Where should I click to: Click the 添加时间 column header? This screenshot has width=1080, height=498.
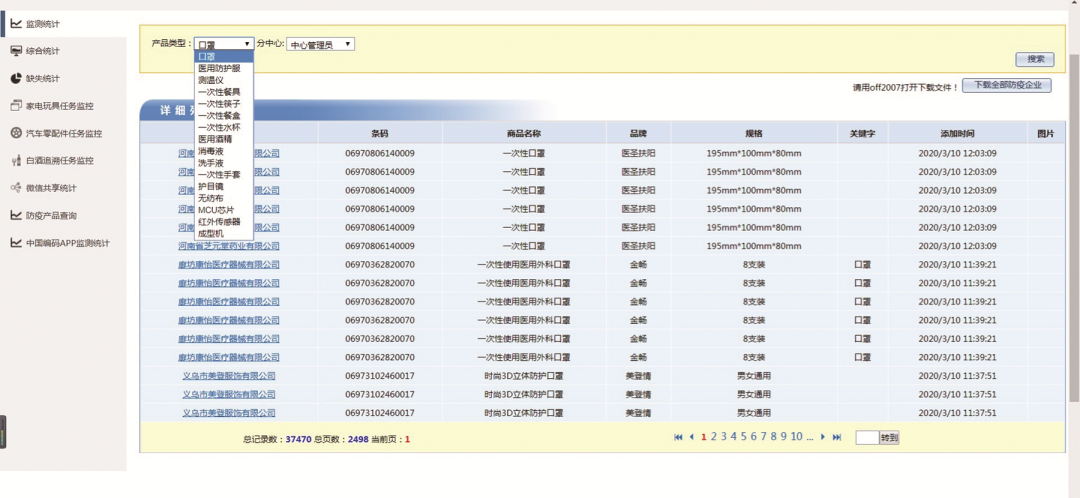coord(957,134)
